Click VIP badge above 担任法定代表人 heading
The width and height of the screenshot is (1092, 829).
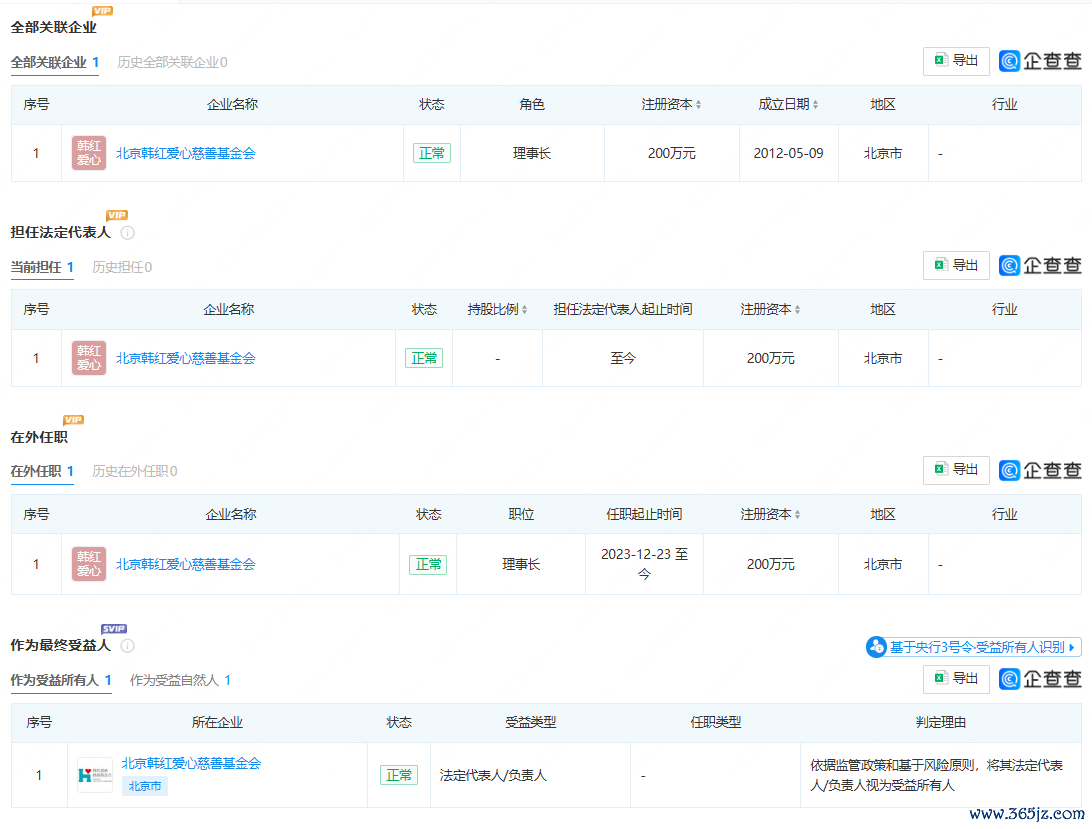pyautogui.click(x=117, y=215)
